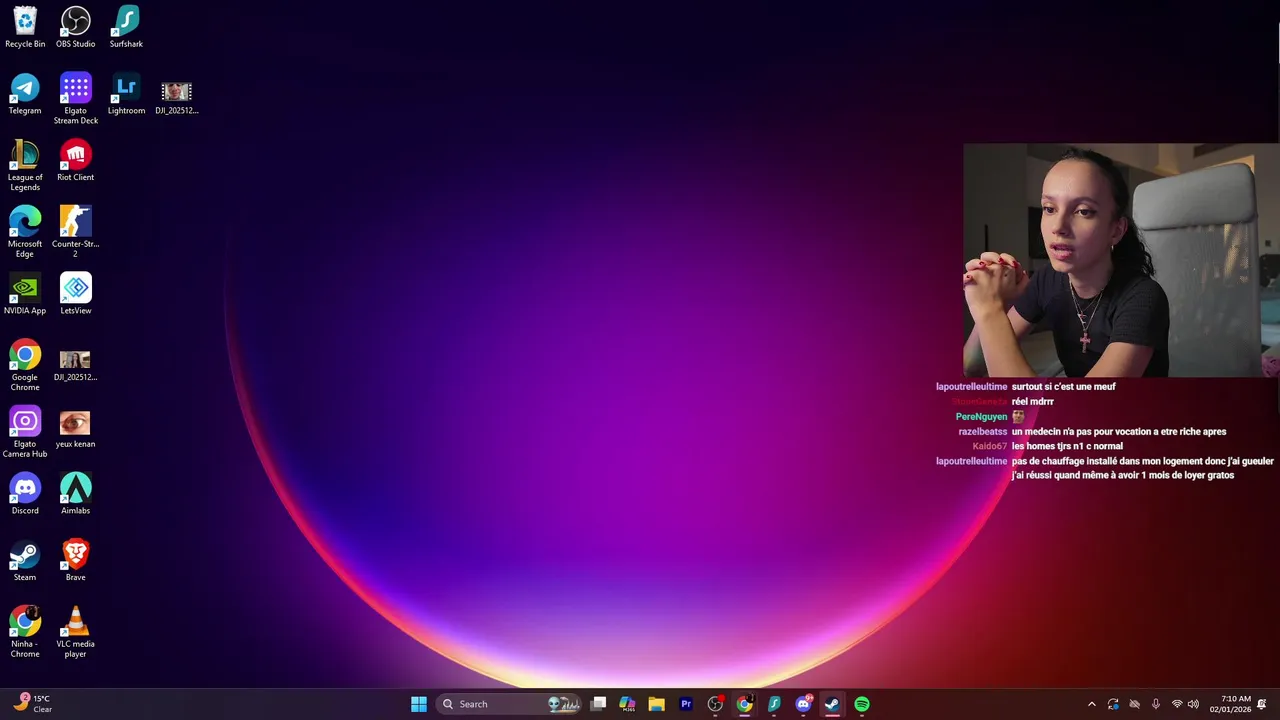Select the OBS Studio desktop shortcut

pos(76,27)
